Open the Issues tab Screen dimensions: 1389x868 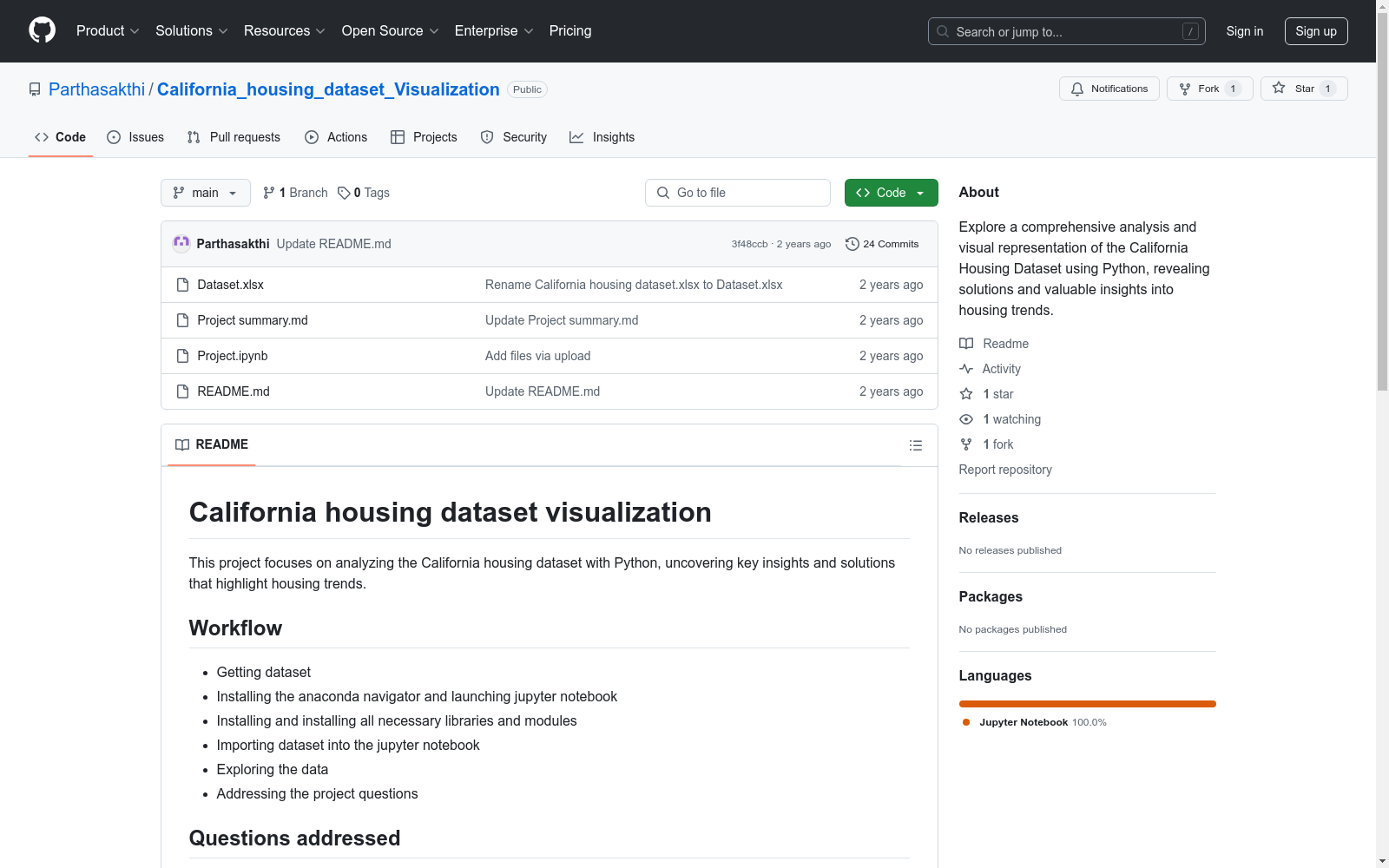(135, 137)
